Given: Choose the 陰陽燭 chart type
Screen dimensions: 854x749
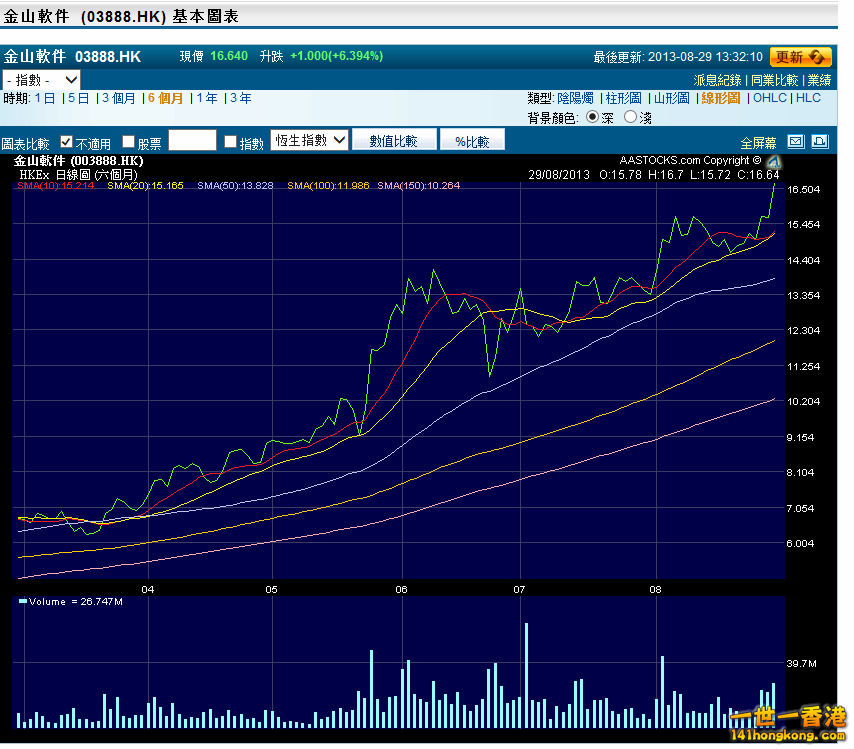Looking at the screenshot, I should 575,98.
